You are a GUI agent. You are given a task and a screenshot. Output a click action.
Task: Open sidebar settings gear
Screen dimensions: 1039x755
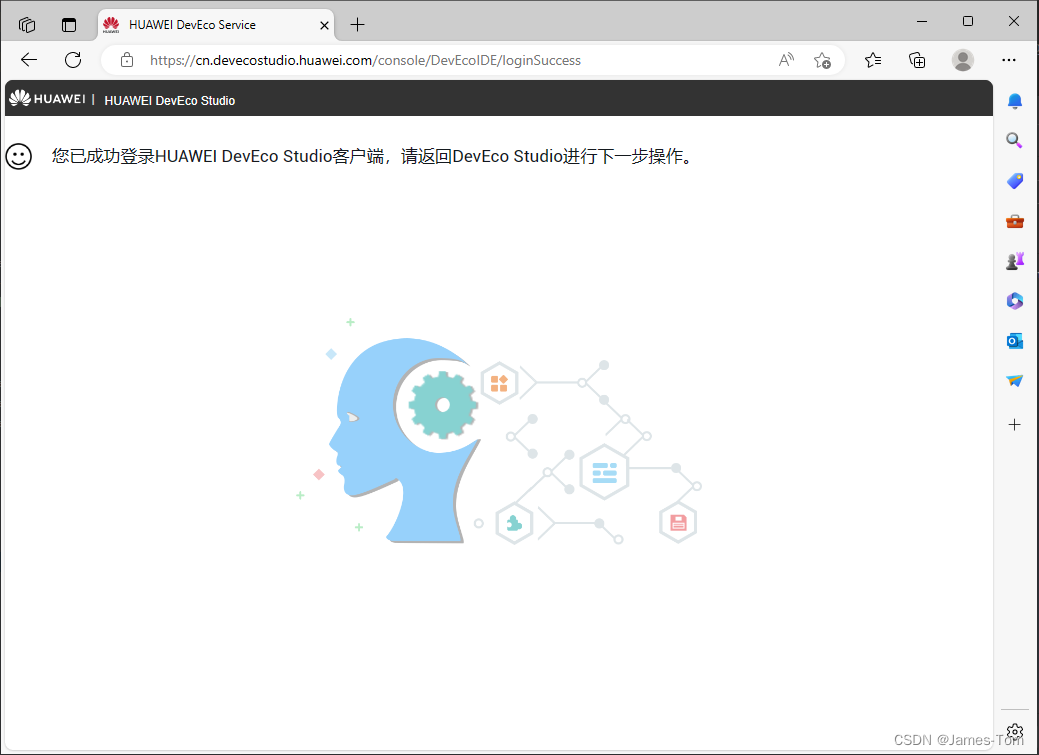point(1014,732)
